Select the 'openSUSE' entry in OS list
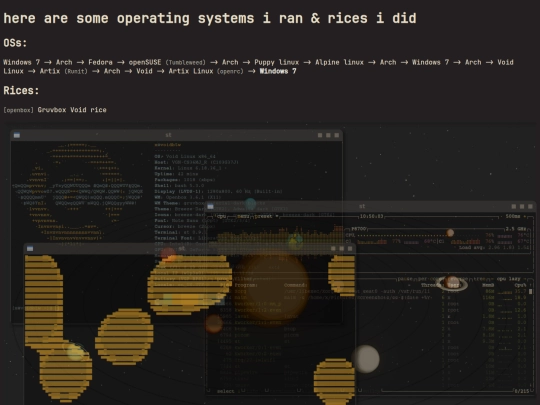This screenshot has width=540, height=405. click(145, 62)
